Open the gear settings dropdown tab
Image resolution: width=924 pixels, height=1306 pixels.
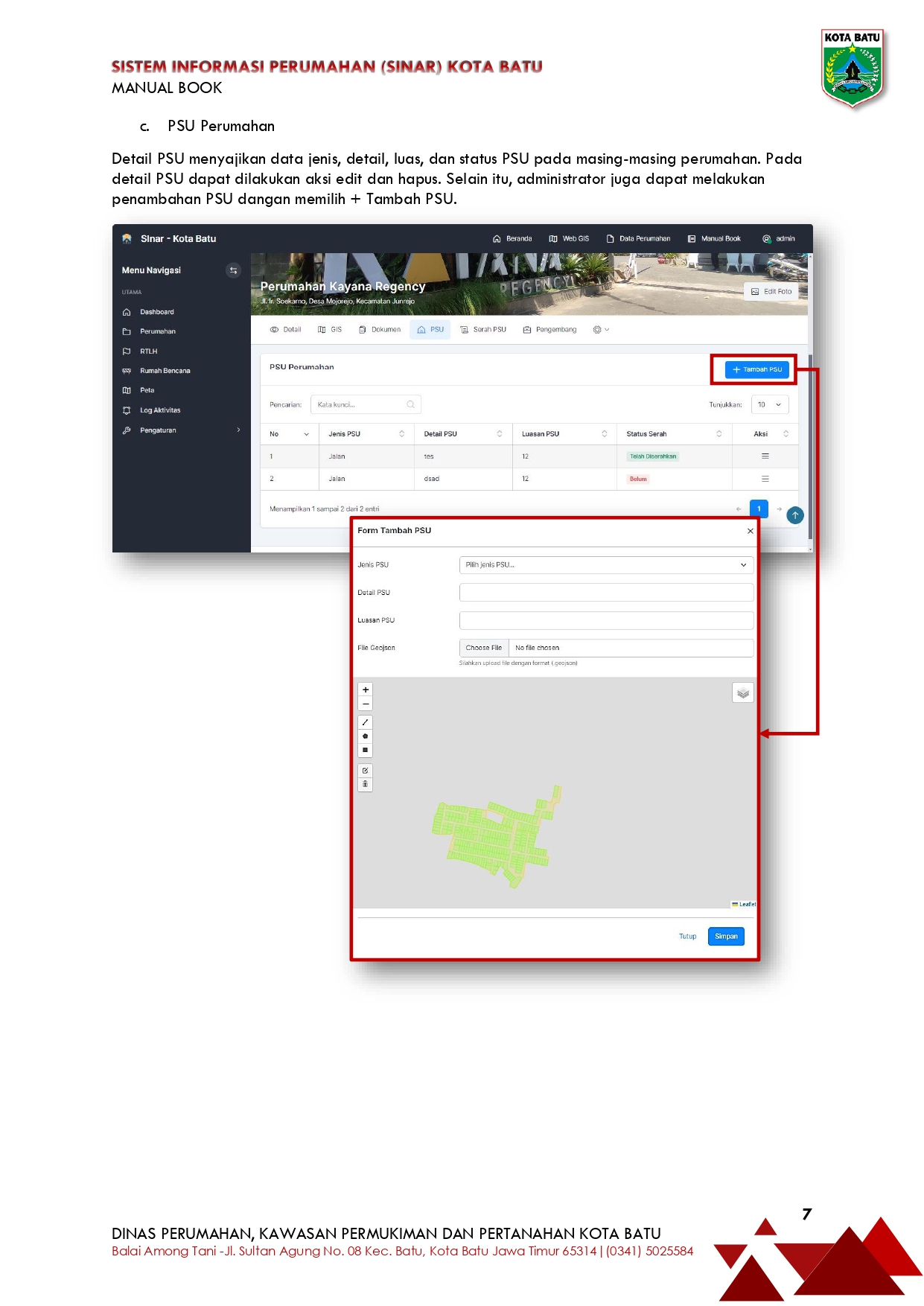click(x=601, y=329)
